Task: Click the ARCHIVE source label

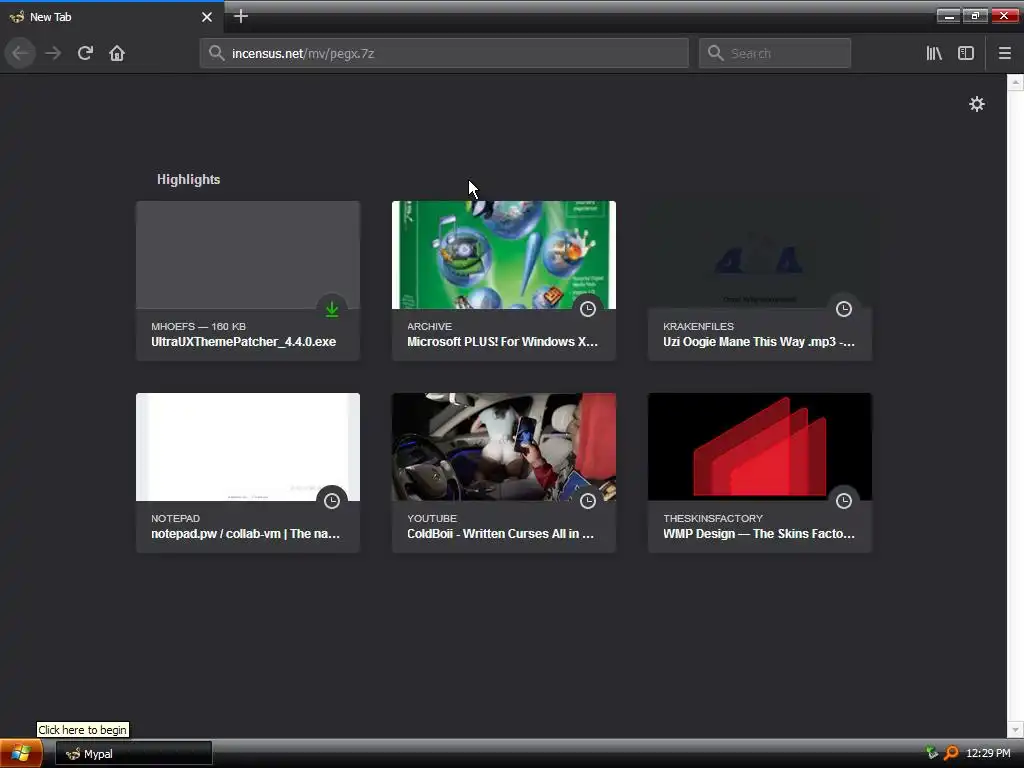Action: click(x=429, y=327)
